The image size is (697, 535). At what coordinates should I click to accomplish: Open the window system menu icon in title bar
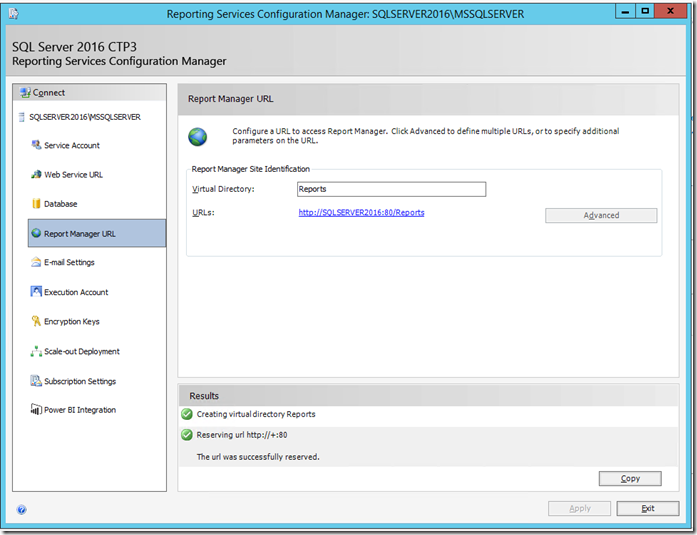(14, 11)
